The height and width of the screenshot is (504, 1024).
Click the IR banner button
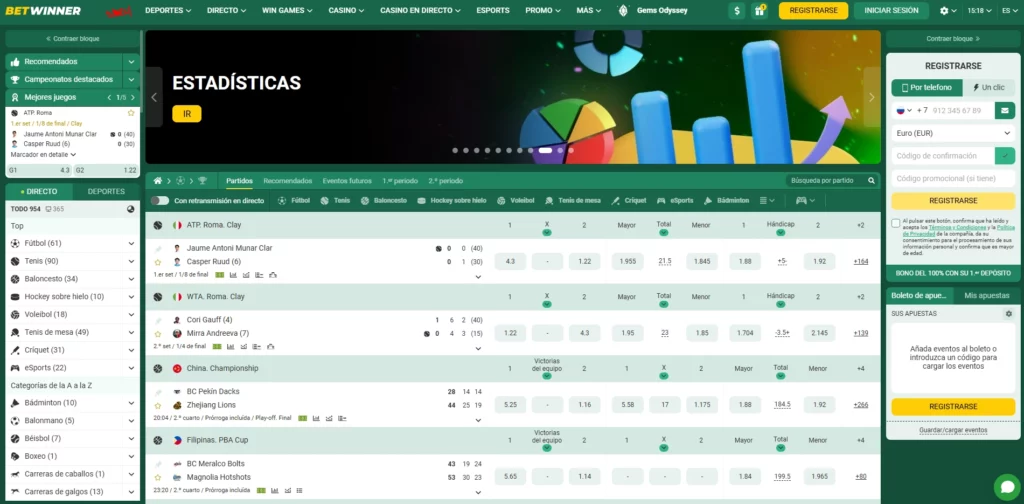coord(187,114)
